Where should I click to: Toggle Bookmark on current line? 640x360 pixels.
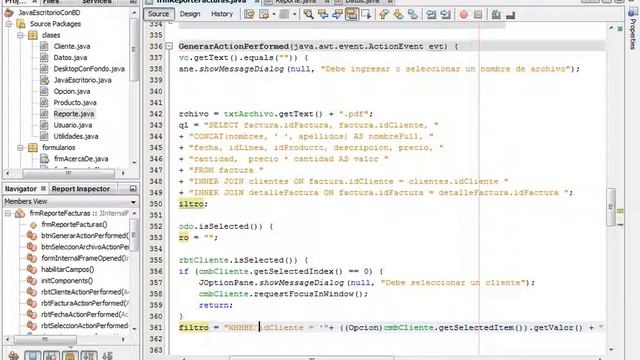(413, 15)
